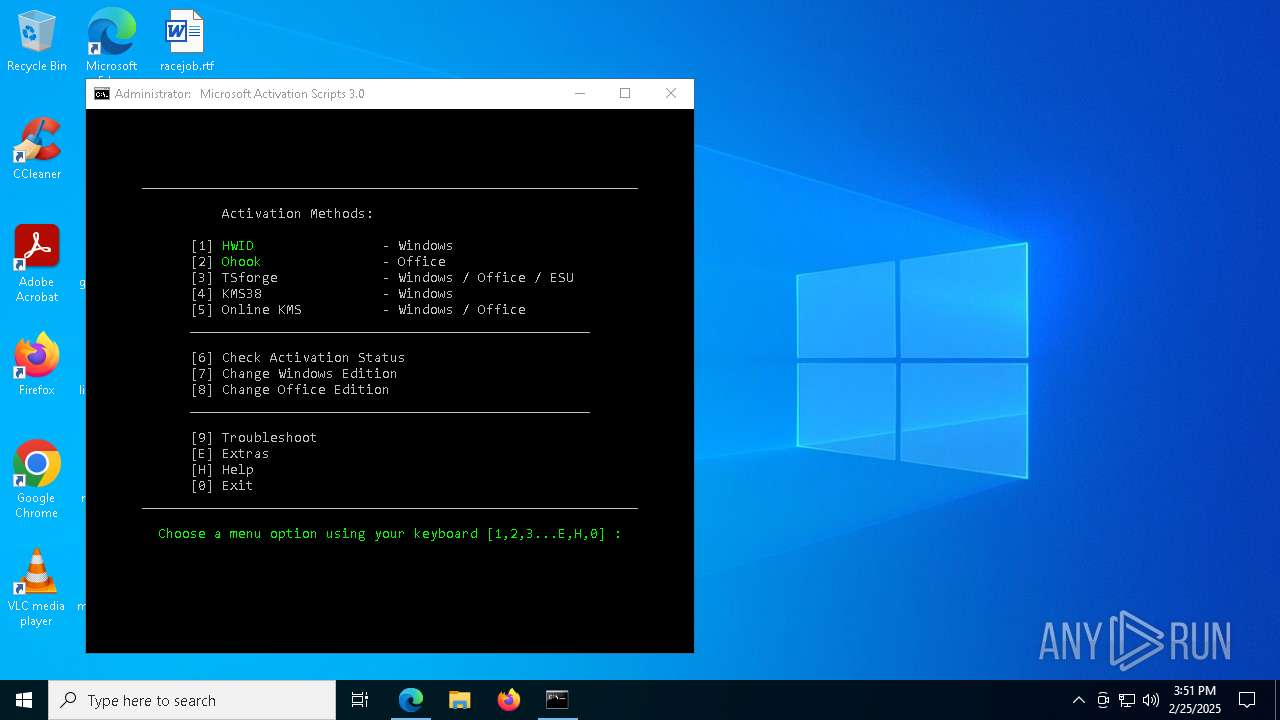Open the Windows Start menu
The height and width of the screenshot is (720, 1280).
[x=24, y=700]
